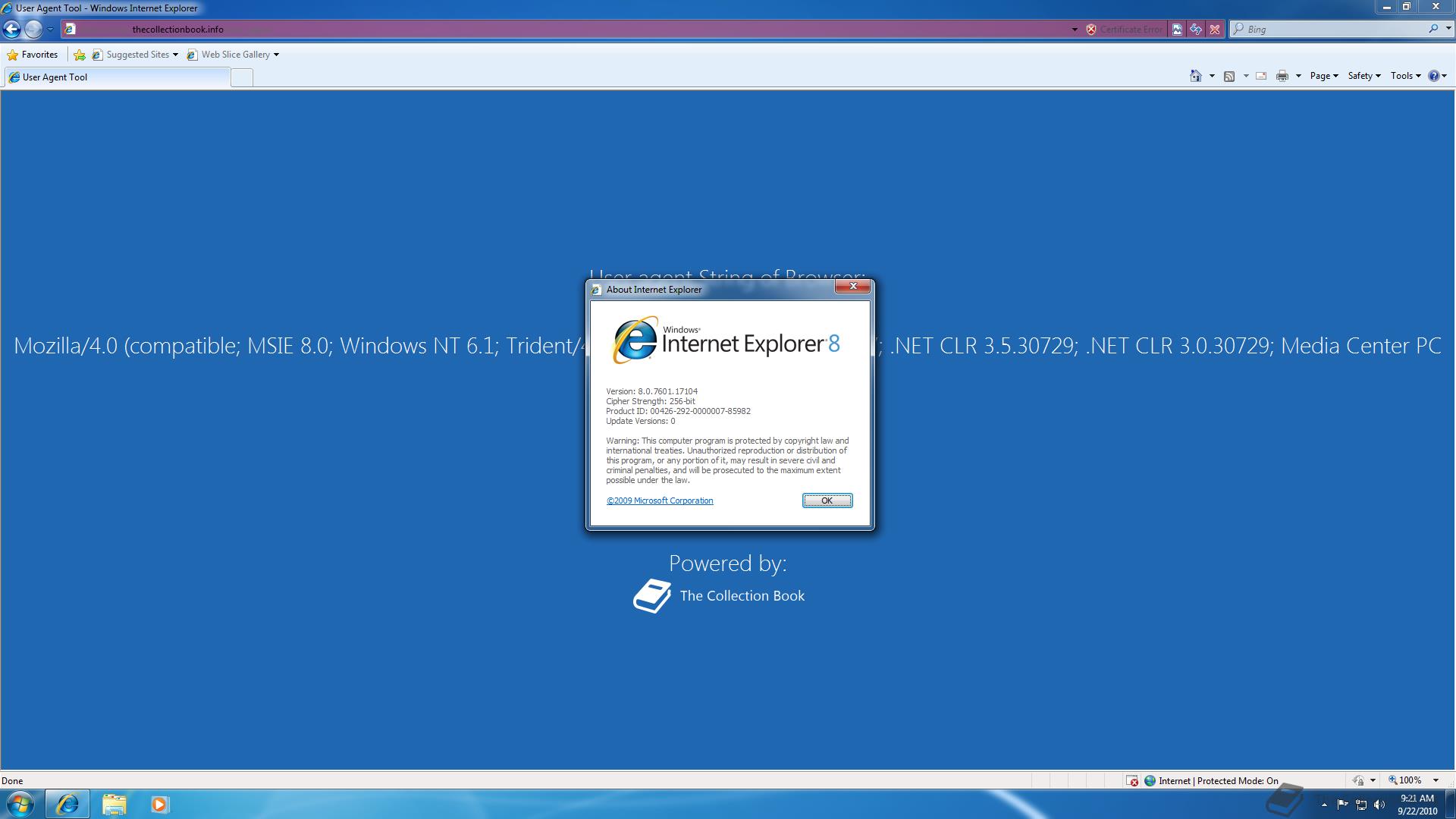This screenshot has height=819, width=1456.
Task: Open the Print options dropdown arrow
Action: coord(1298,76)
